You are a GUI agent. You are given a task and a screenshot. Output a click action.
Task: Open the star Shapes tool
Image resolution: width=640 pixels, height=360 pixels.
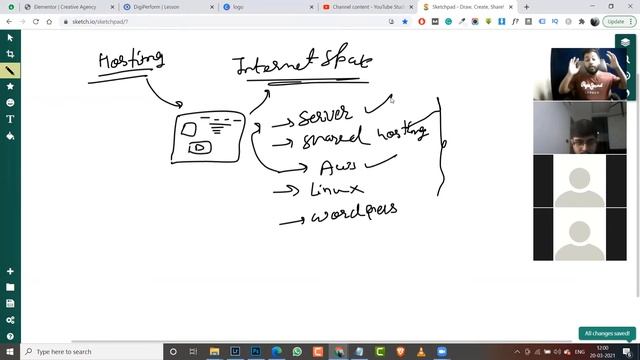(10, 86)
